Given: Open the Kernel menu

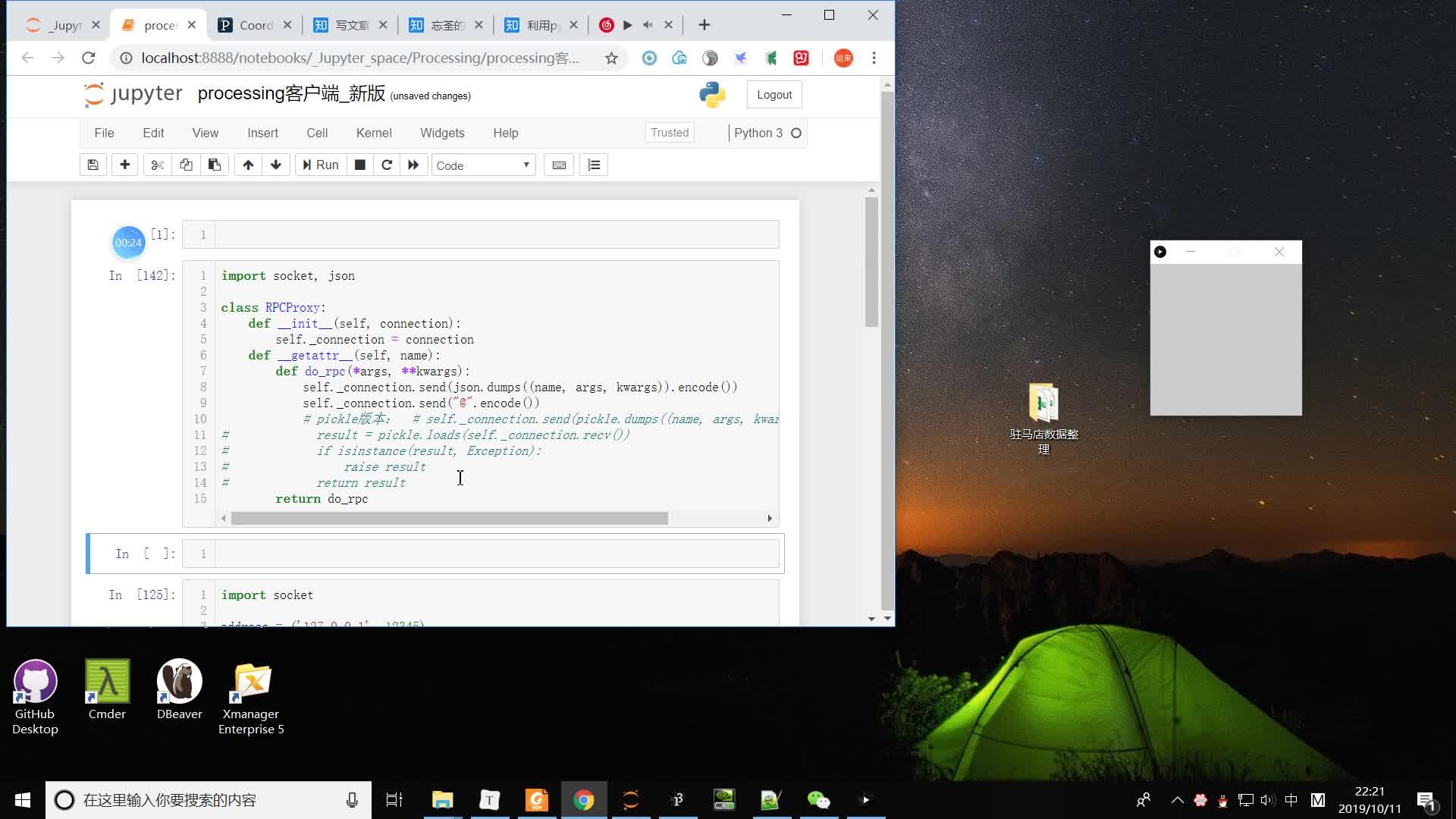Looking at the screenshot, I should tap(374, 133).
